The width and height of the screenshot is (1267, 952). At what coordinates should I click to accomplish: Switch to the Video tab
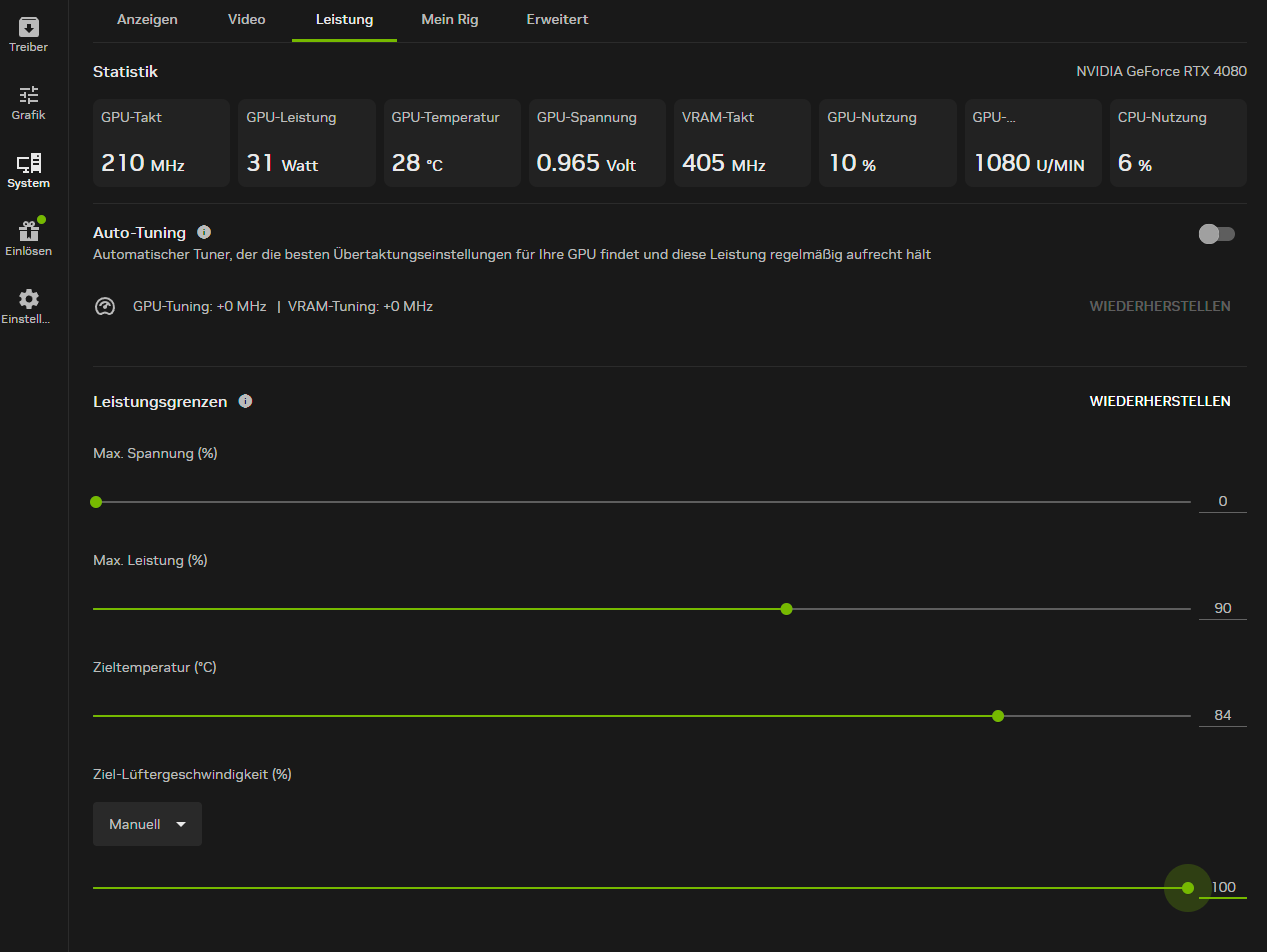(247, 19)
